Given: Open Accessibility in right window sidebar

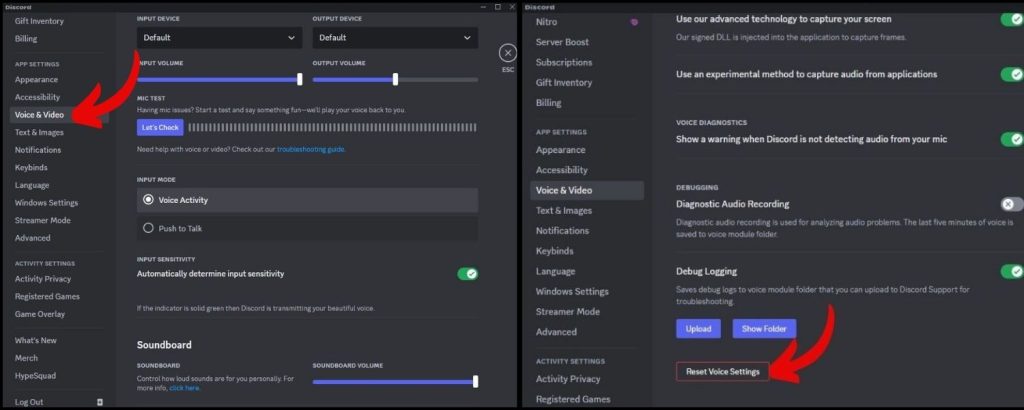Looking at the screenshot, I should pos(562,170).
